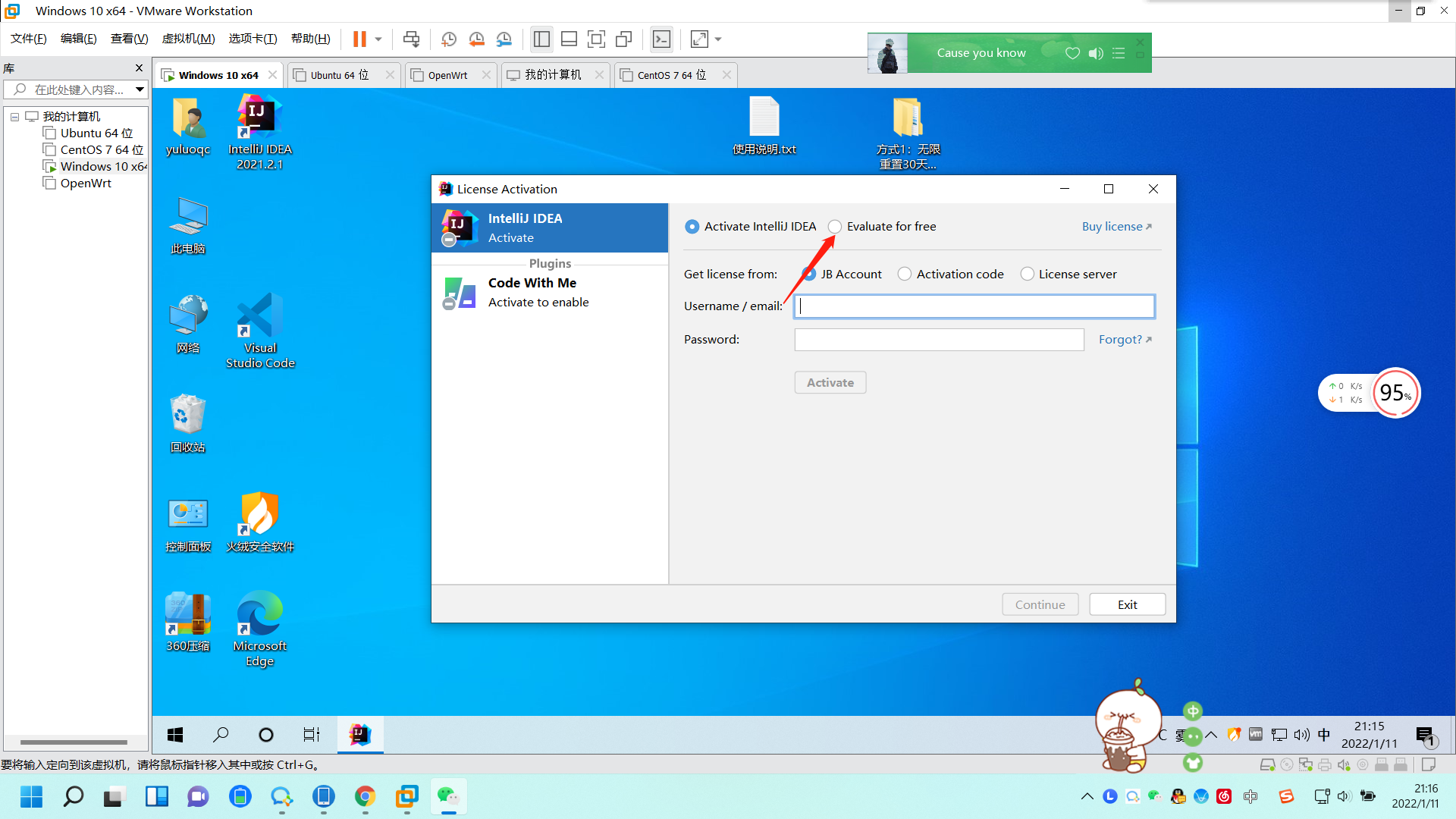This screenshot has width=1456, height=819.
Task: Open 网络 desktop icon
Action: pyautogui.click(x=188, y=325)
